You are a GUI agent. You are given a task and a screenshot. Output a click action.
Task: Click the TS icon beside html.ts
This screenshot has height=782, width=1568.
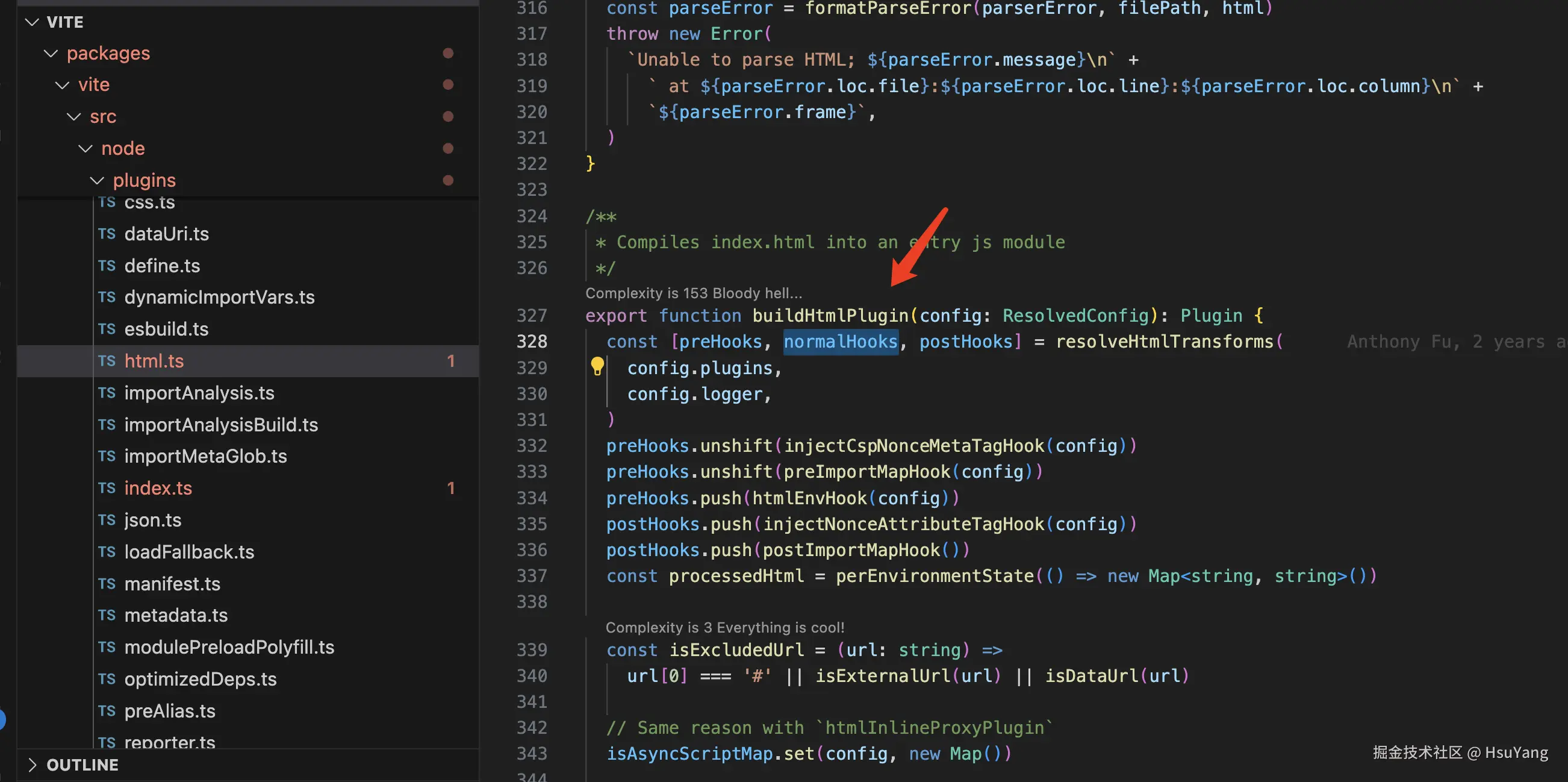(107, 361)
